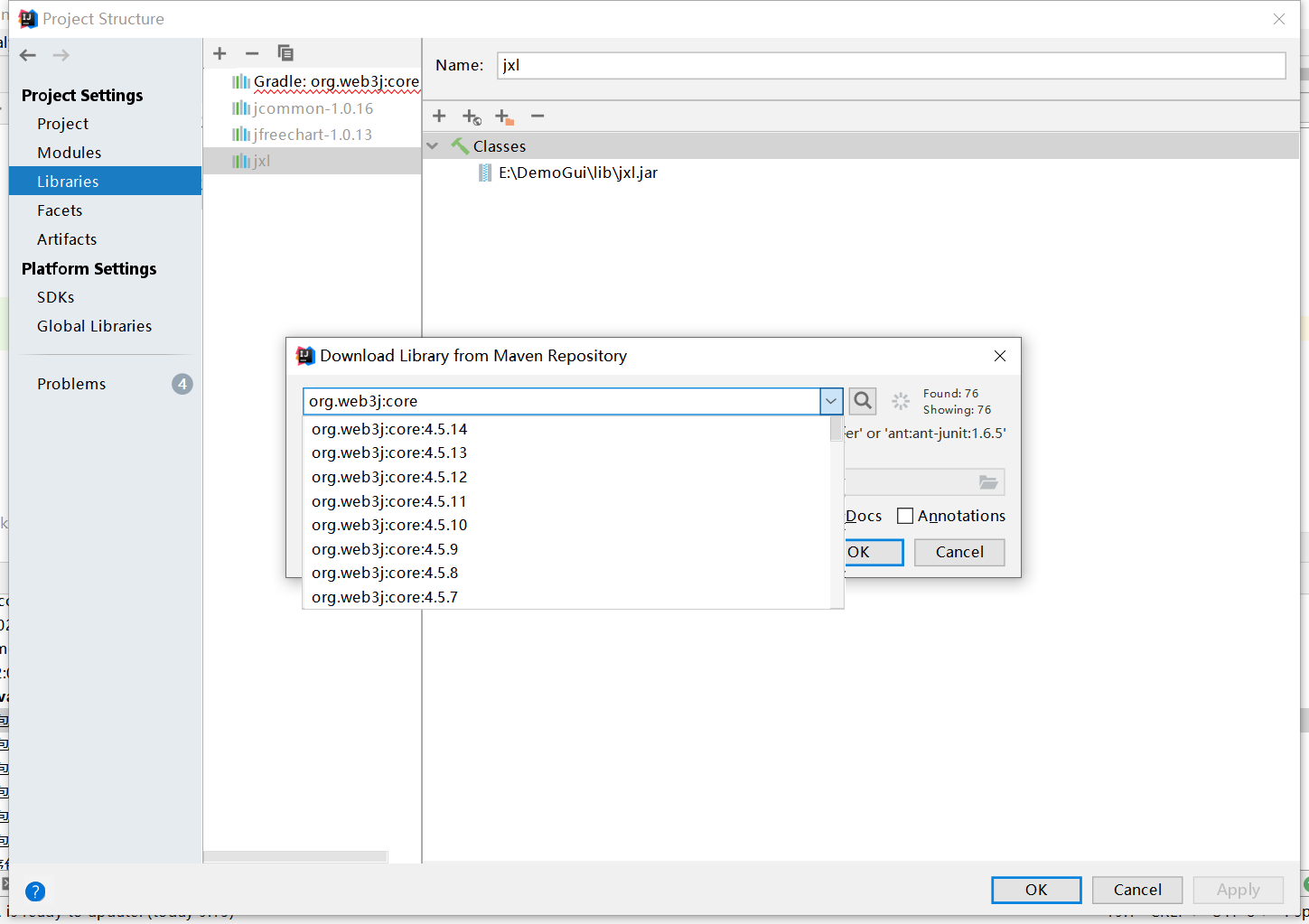The height and width of the screenshot is (924, 1309).
Task: Click the search magnifier in Maven dialog
Action: pos(862,400)
